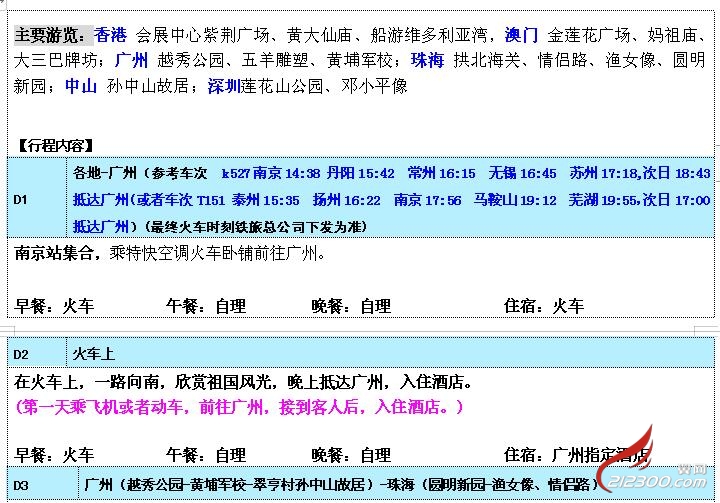Click the blue city name 珠海

pyautogui.click(x=427, y=60)
